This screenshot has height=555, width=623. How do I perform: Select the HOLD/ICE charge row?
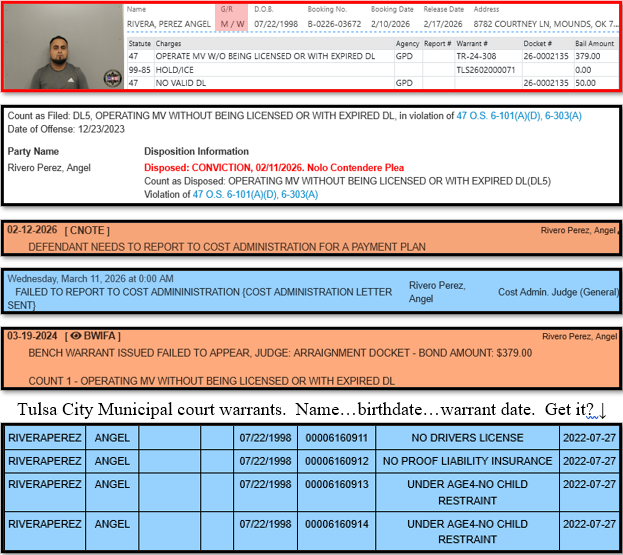174,70
